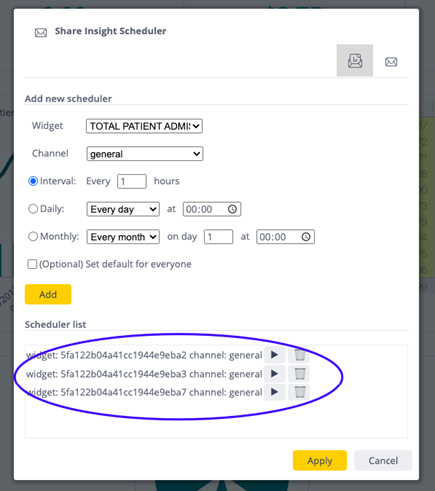Open clock picker on Daily time field
This screenshot has width=435, height=491.
pyautogui.click(x=232, y=209)
